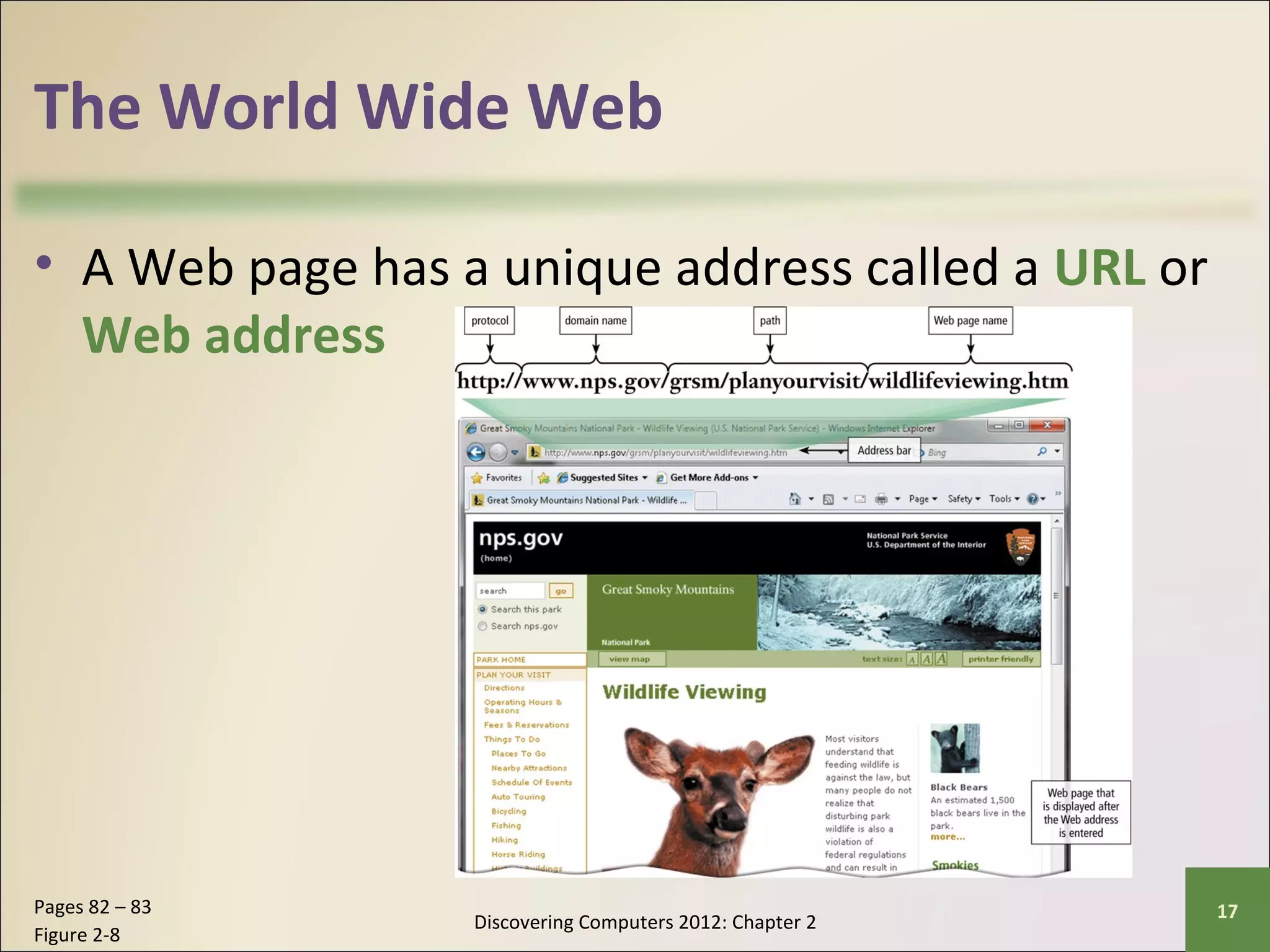Open the Print dropdown arrow
1270x952 pixels.
[x=897, y=500]
